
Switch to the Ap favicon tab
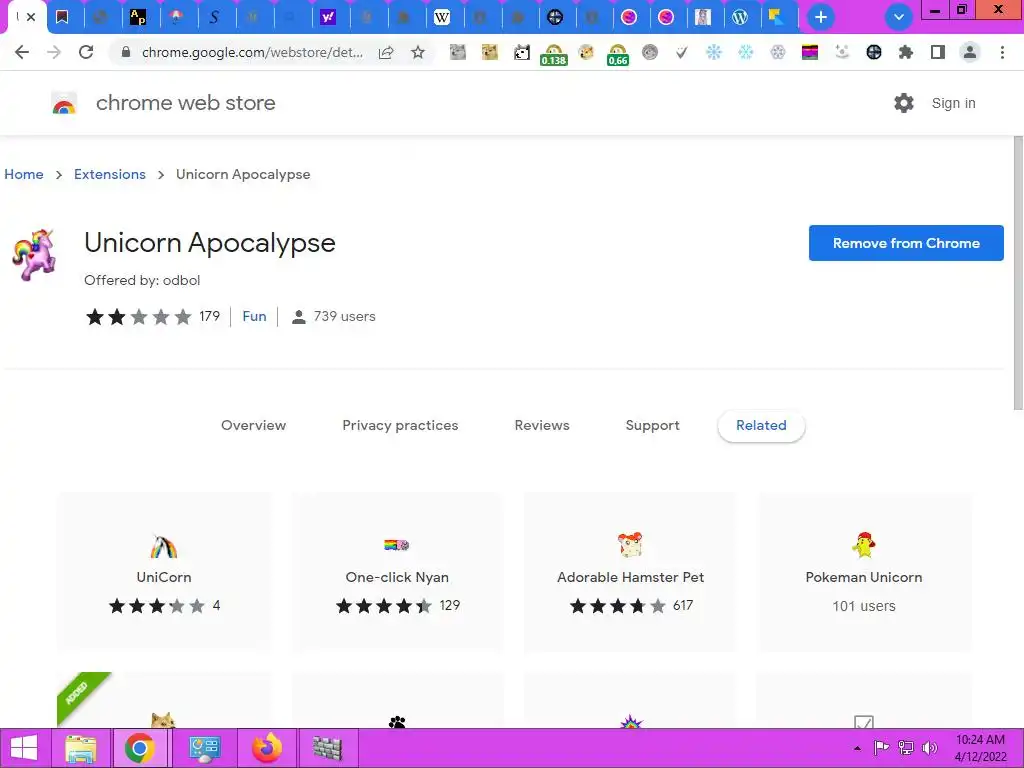tap(138, 18)
